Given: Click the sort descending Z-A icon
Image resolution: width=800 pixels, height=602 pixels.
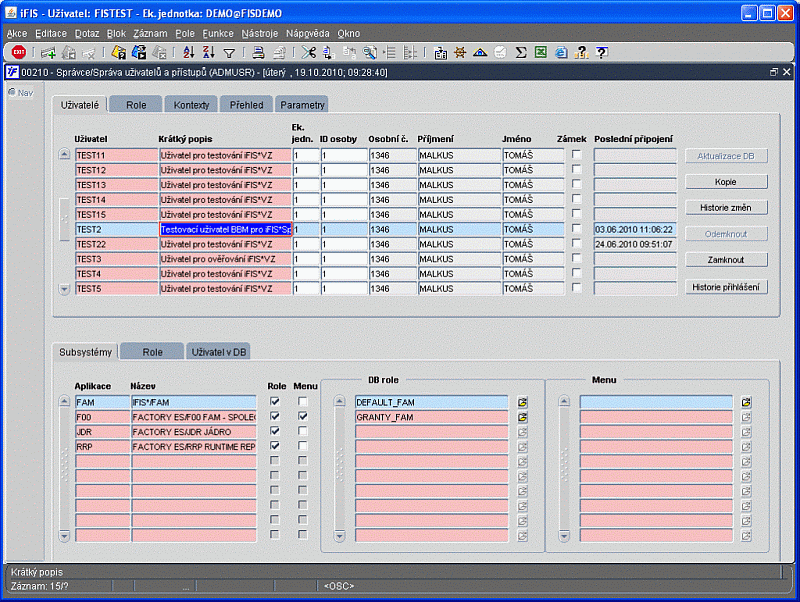Looking at the screenshot, I should [x=209, y=52].
